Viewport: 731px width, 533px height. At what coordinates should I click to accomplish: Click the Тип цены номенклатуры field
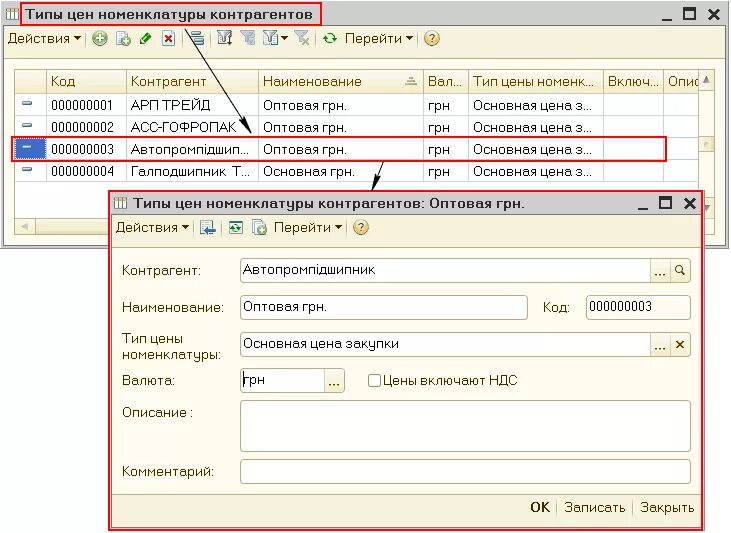[445, 345]
